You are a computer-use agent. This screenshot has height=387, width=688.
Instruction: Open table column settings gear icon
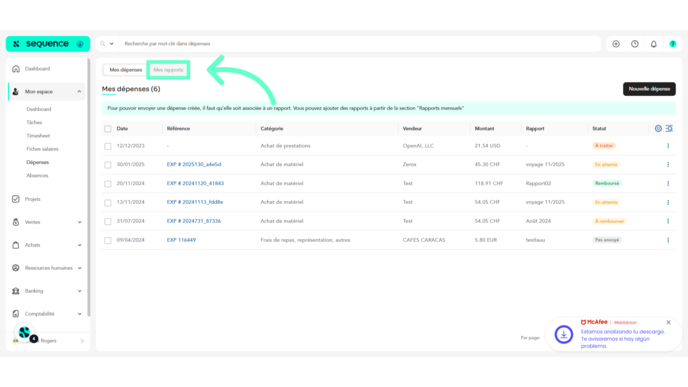(x=658, y=129)
